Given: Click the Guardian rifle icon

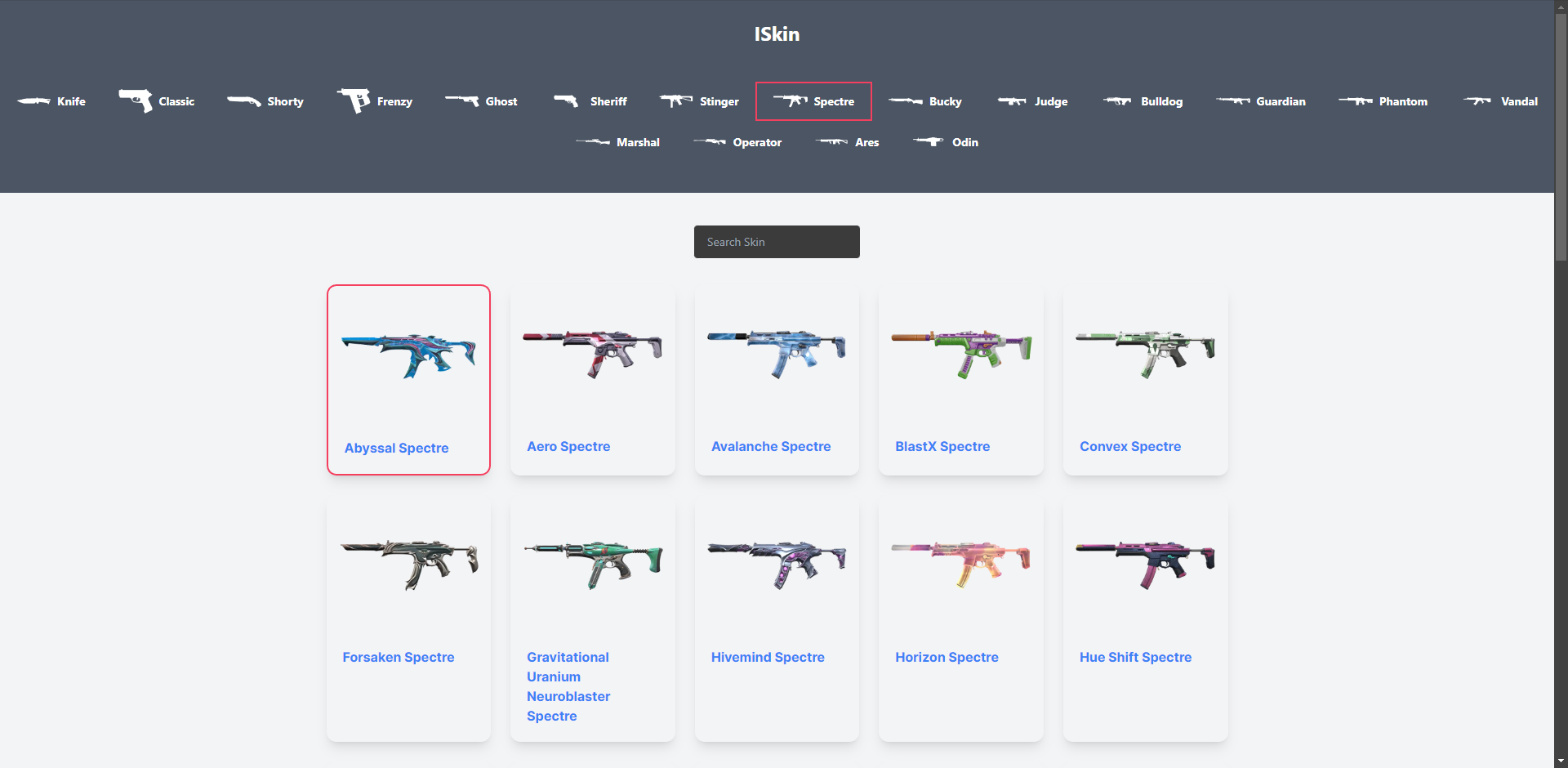Looking at the screenshot, I should (x=1233, y=101).
